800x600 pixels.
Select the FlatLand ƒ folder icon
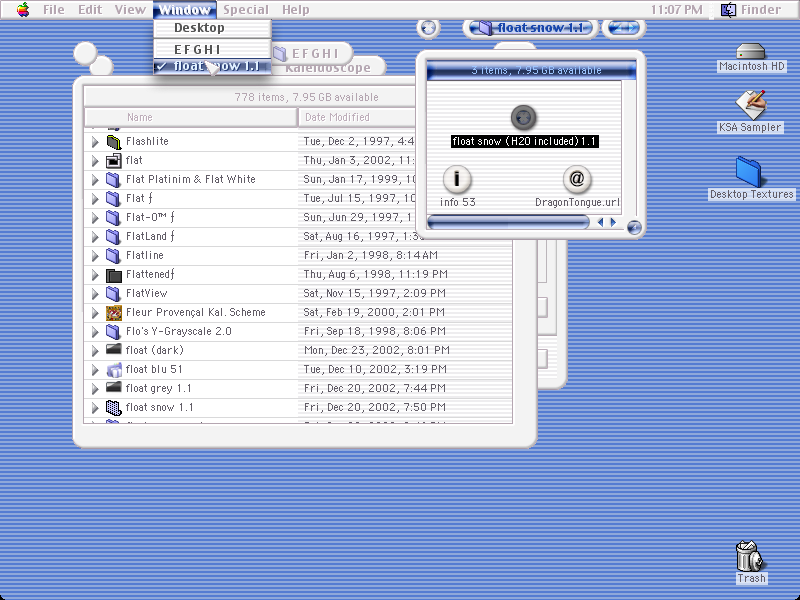pos(114,237)
